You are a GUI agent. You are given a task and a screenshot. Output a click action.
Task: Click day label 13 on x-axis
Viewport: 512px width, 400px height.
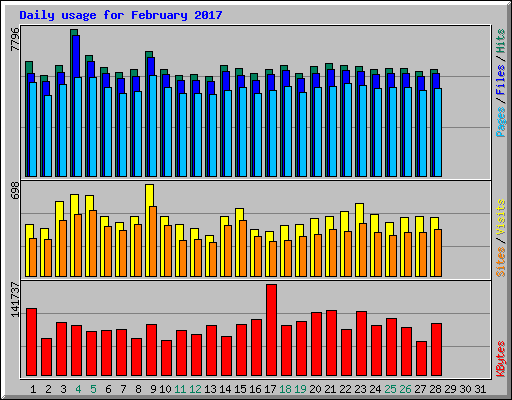210,389
